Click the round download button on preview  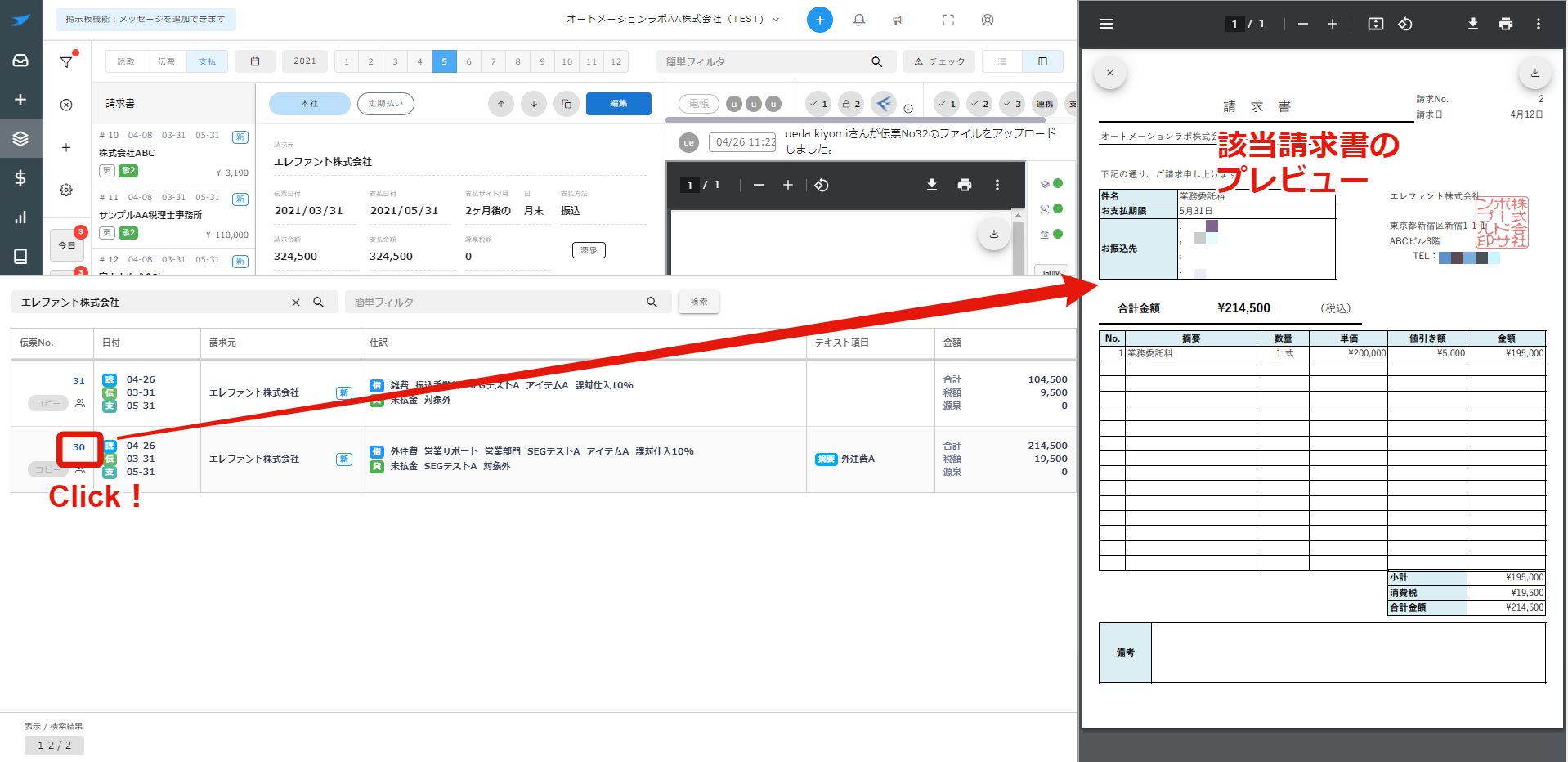(994, 235)
